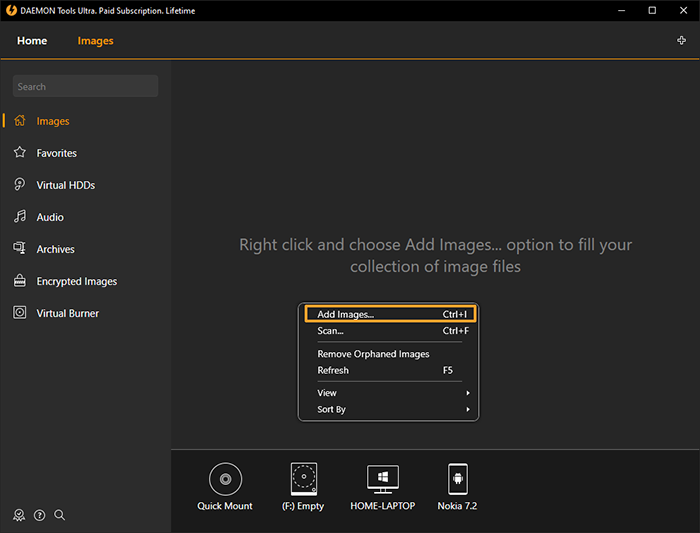The width and height of the screenshot is (700, 533).
Task: Select Refresh in the context menu
Action: point(391,371)
